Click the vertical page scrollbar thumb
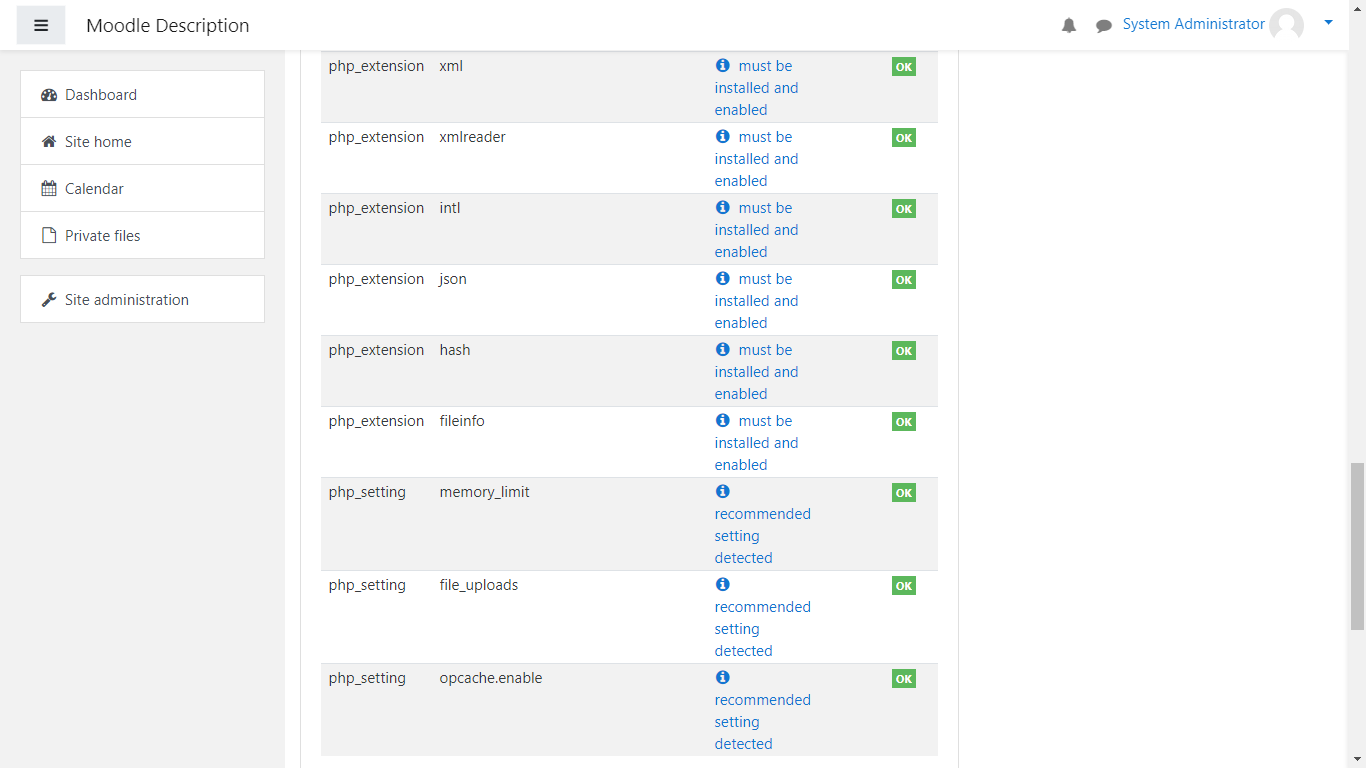 pos(1357,546)
